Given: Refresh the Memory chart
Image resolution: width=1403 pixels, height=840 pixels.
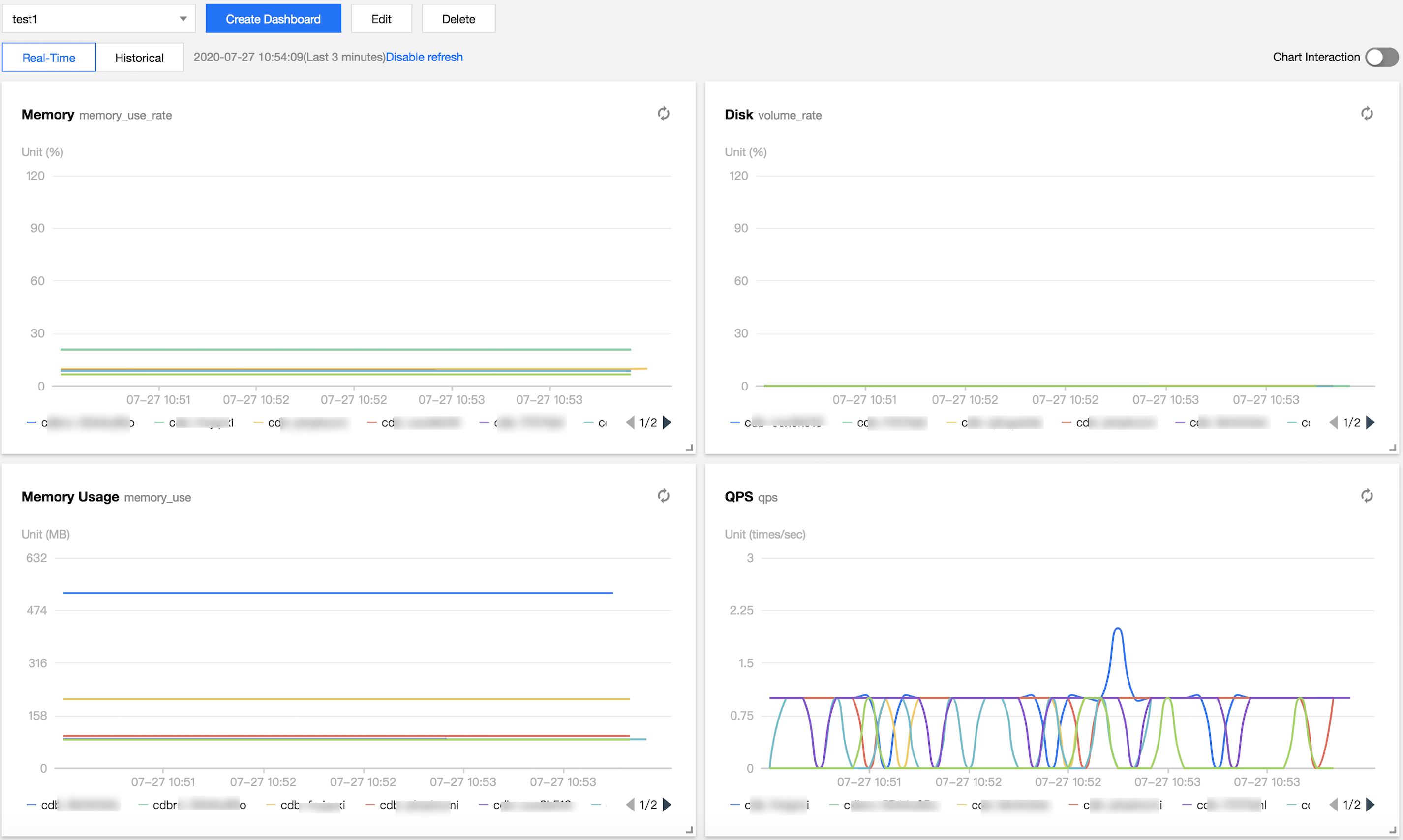Looking at the screenshot, I should 663,114.
